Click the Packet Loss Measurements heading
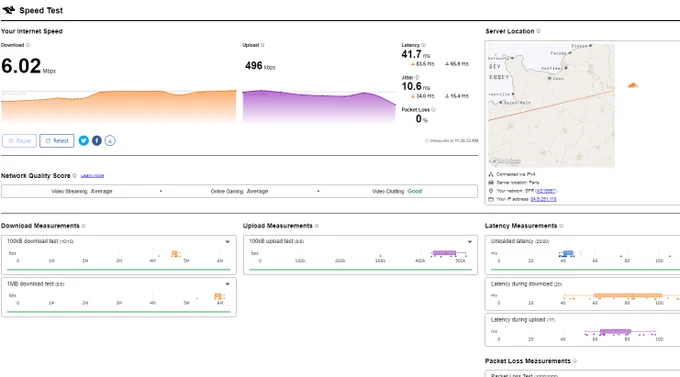The width and height of the screenshot is (680, 377). pos(528,361)
